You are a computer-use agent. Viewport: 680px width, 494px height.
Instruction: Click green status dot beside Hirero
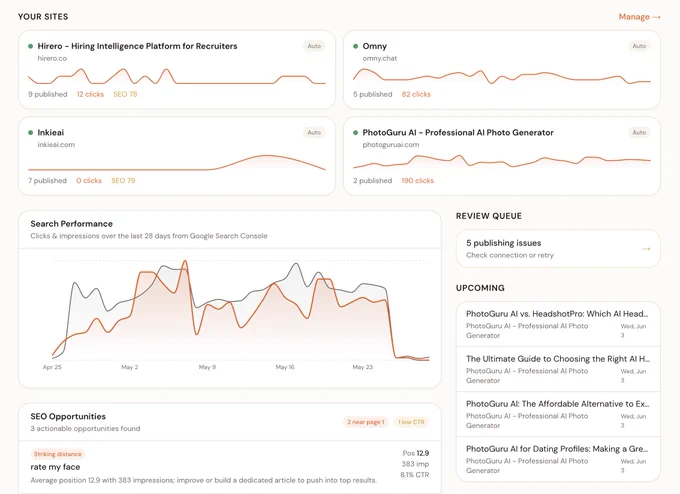click(30, 46)
